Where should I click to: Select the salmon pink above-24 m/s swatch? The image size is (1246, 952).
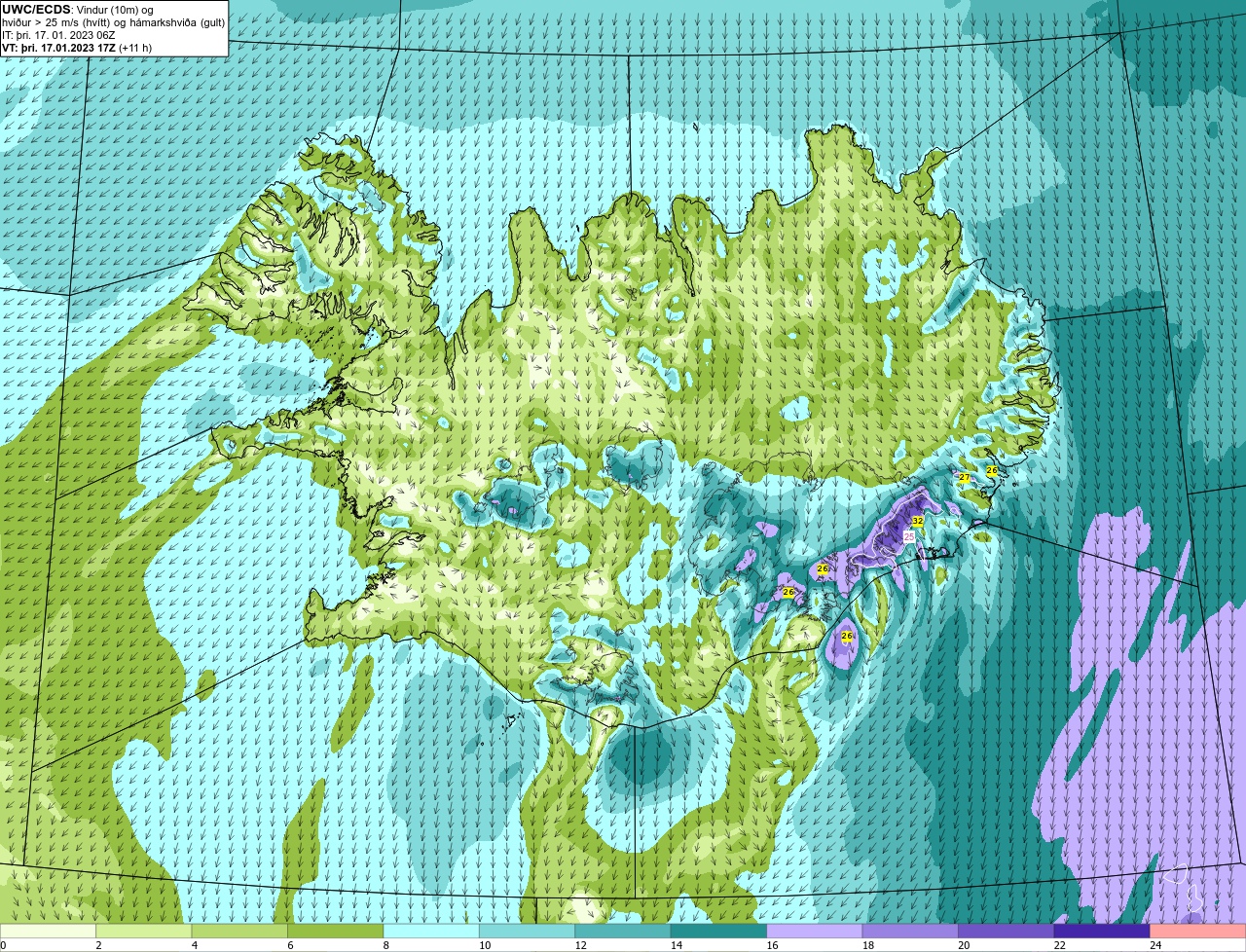click(x=1198, y=931)
